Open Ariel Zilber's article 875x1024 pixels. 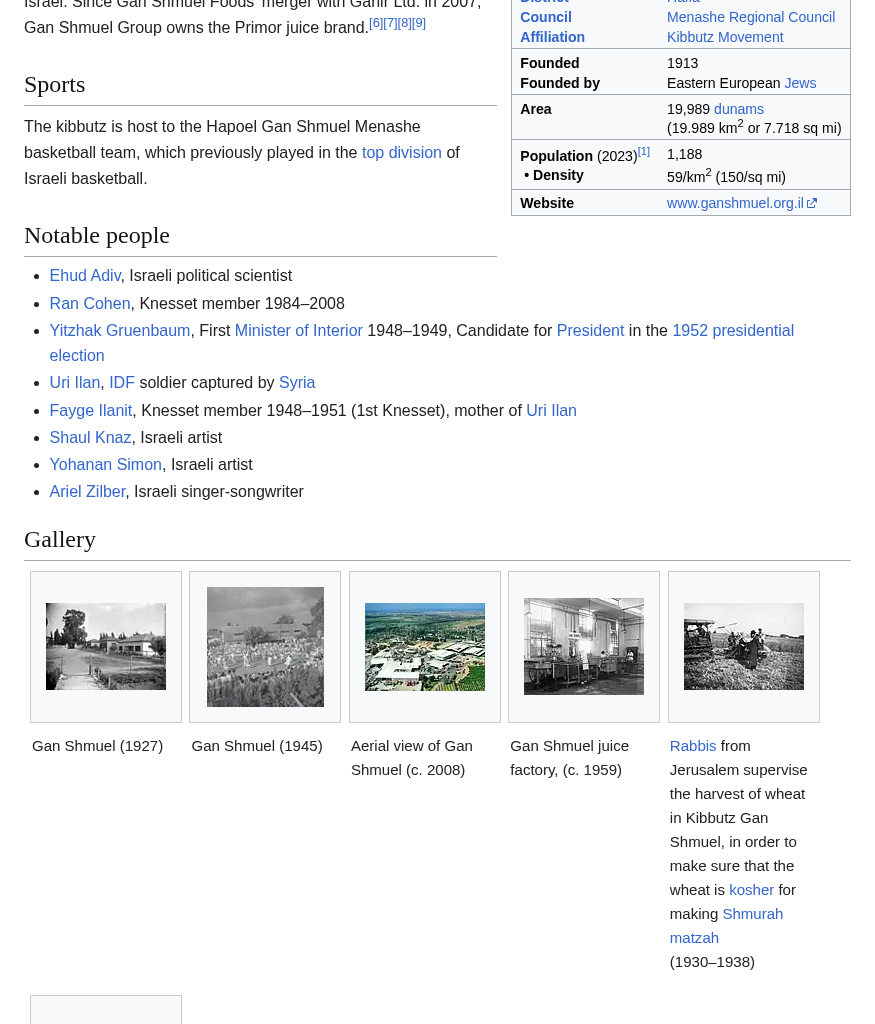[x=87, y=492]
